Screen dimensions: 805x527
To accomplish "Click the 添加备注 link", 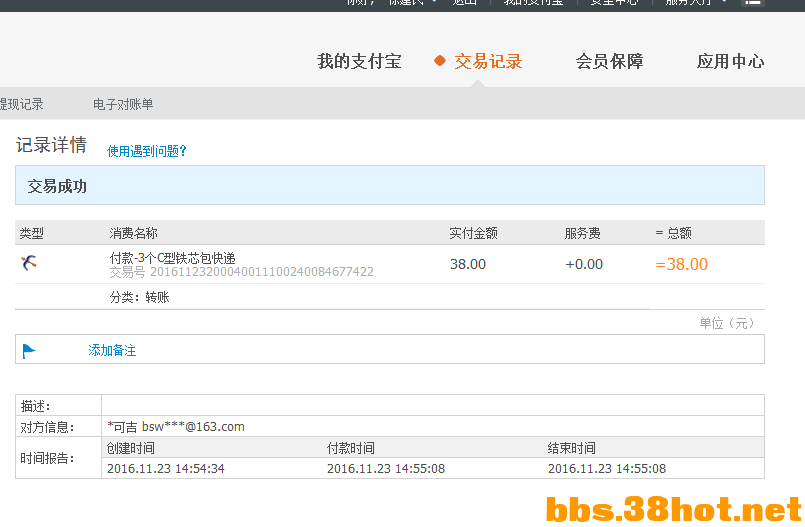I will (112, 350).
